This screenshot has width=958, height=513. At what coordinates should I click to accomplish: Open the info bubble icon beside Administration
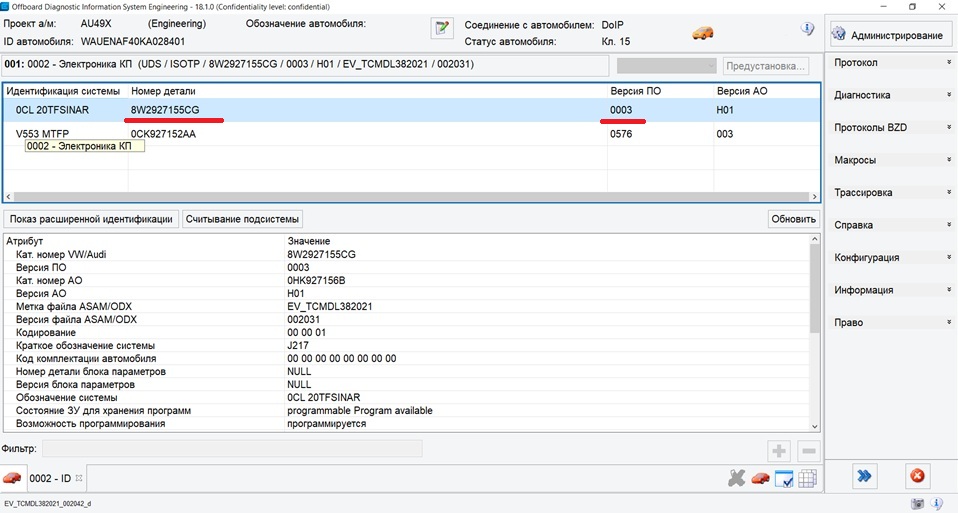[808, 29]
